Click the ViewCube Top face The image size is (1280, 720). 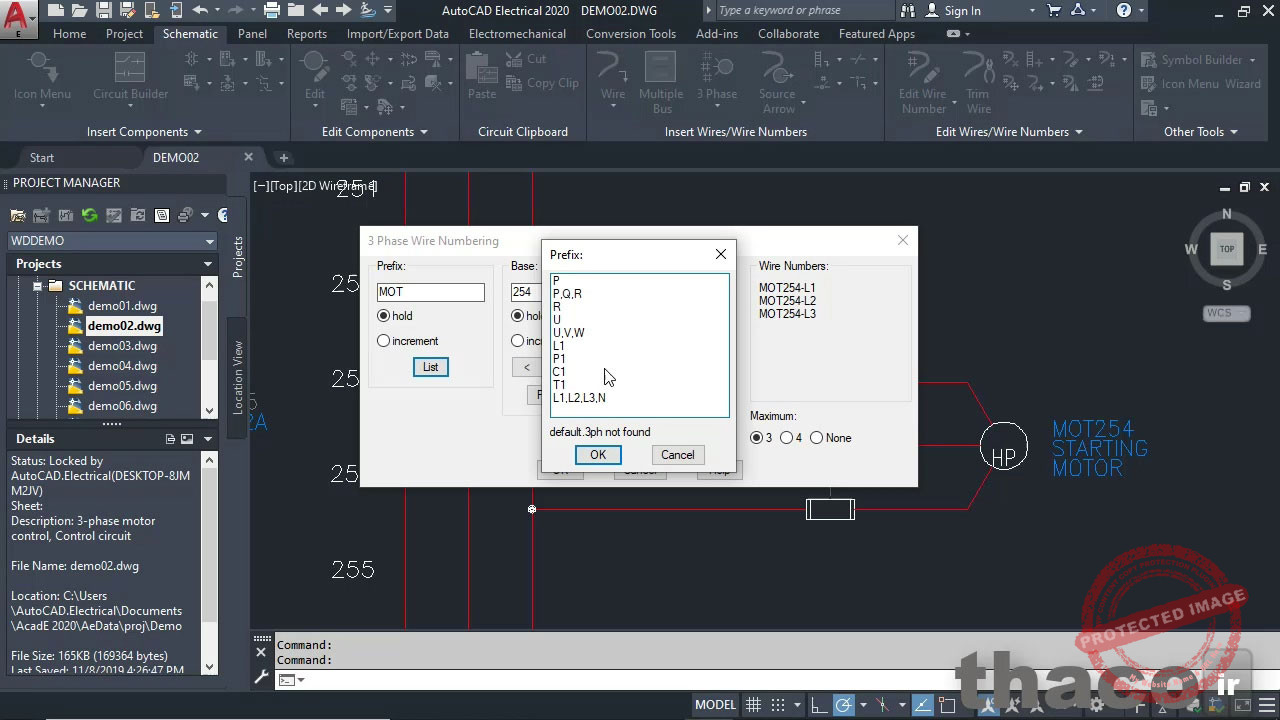[x=1226, y=249]
